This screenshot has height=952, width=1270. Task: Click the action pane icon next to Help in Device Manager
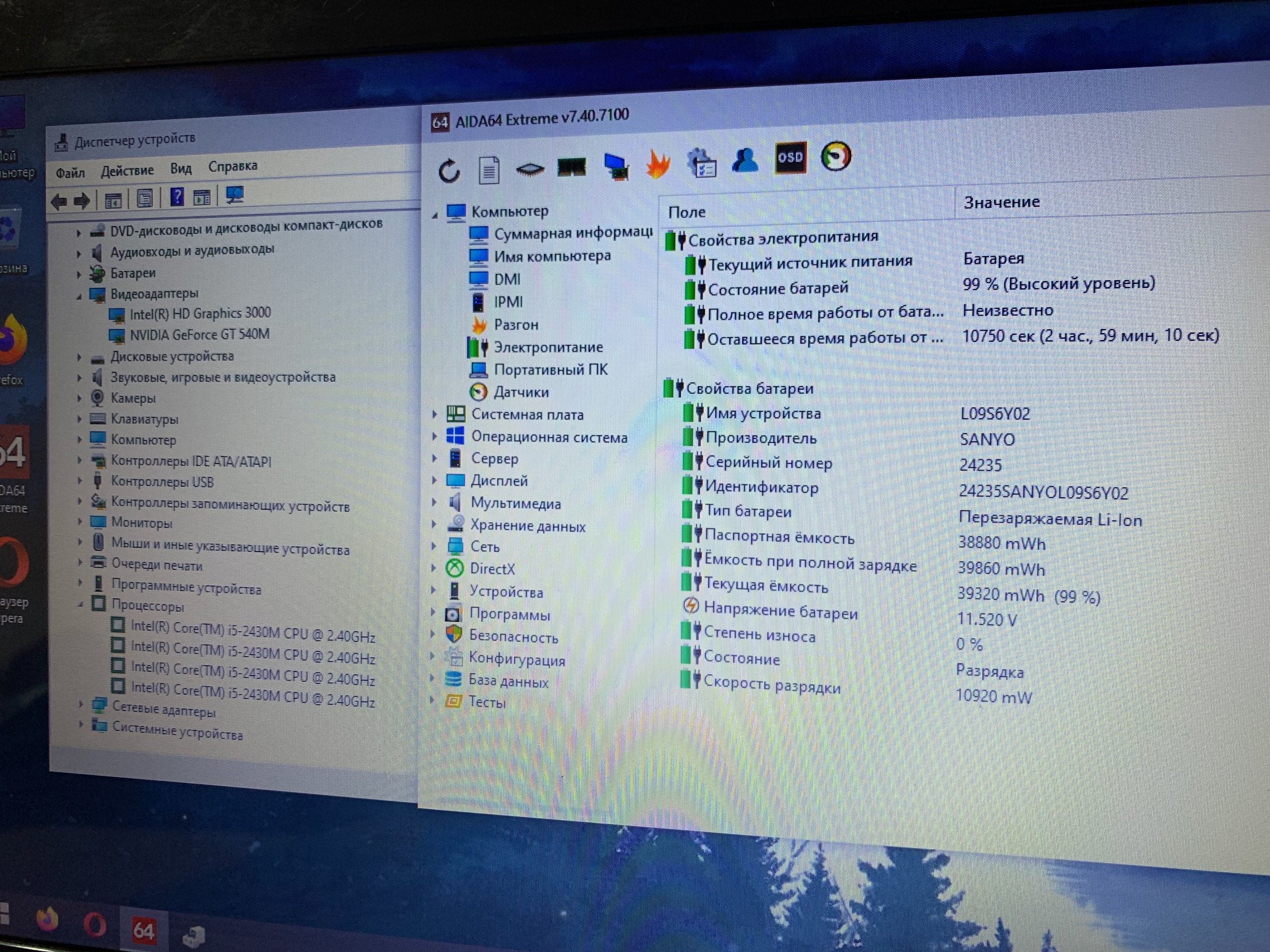tap(201, 198)
